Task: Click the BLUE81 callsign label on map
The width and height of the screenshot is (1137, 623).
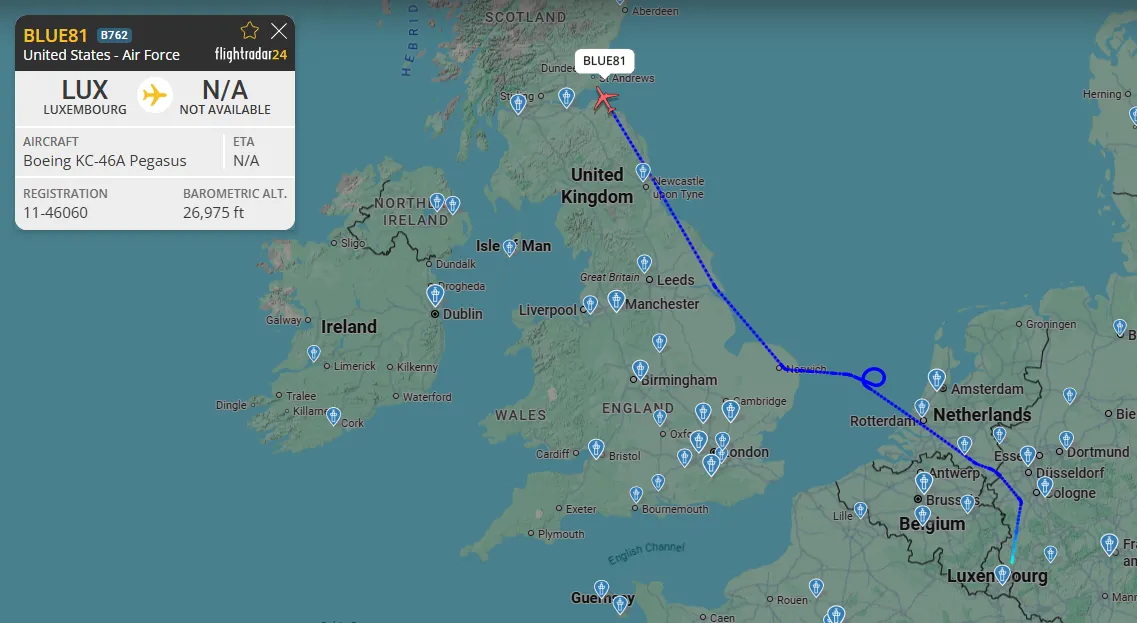Action: 604,61
